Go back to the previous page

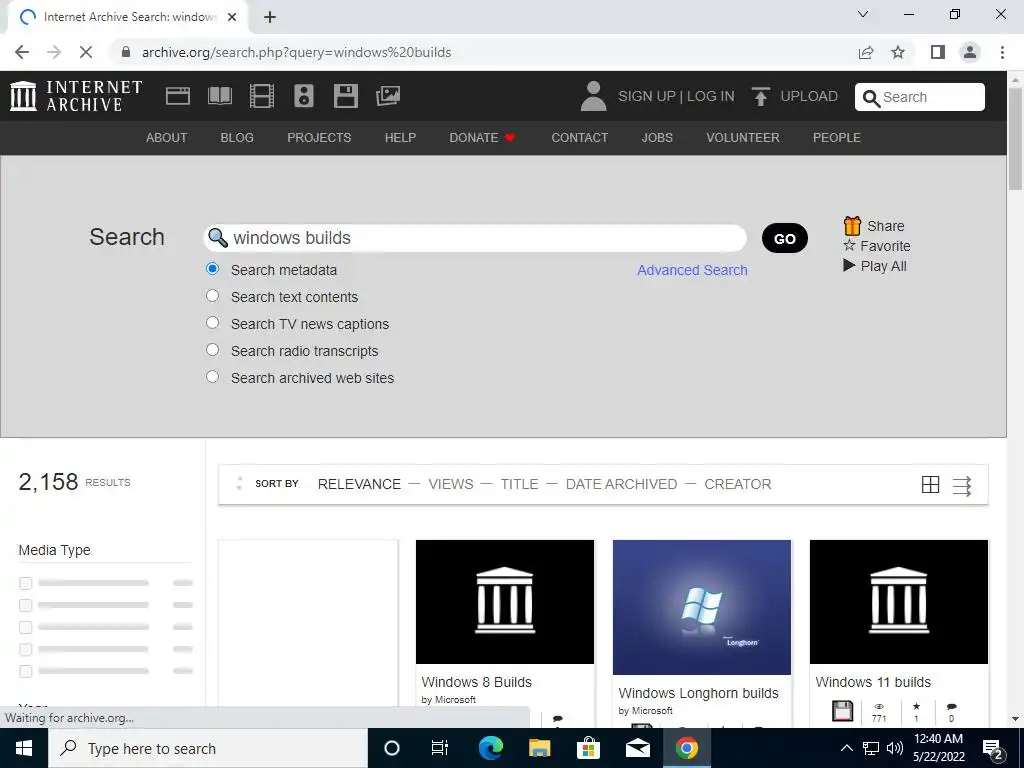22,52
